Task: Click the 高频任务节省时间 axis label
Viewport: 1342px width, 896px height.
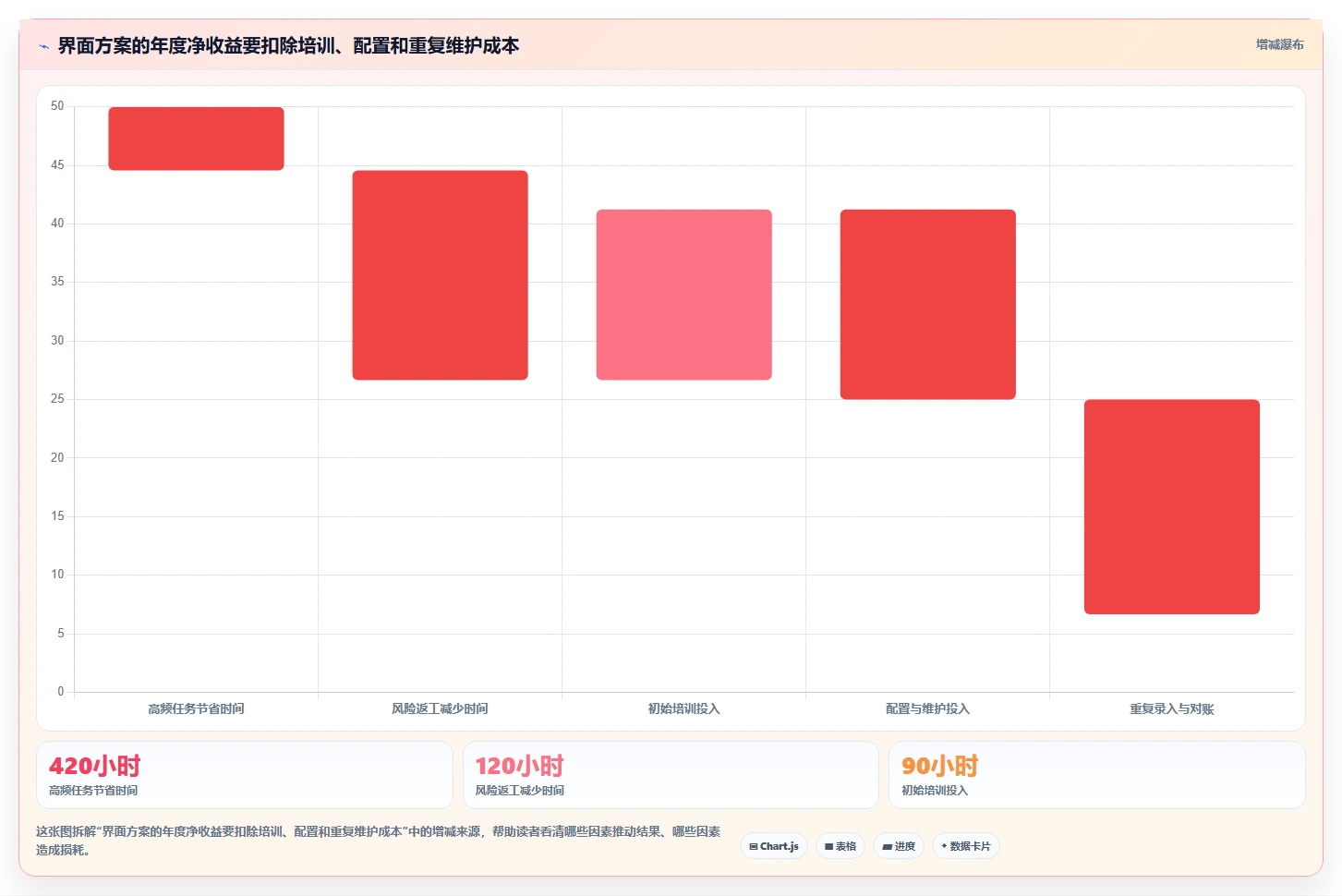Action: click(196, 708)
